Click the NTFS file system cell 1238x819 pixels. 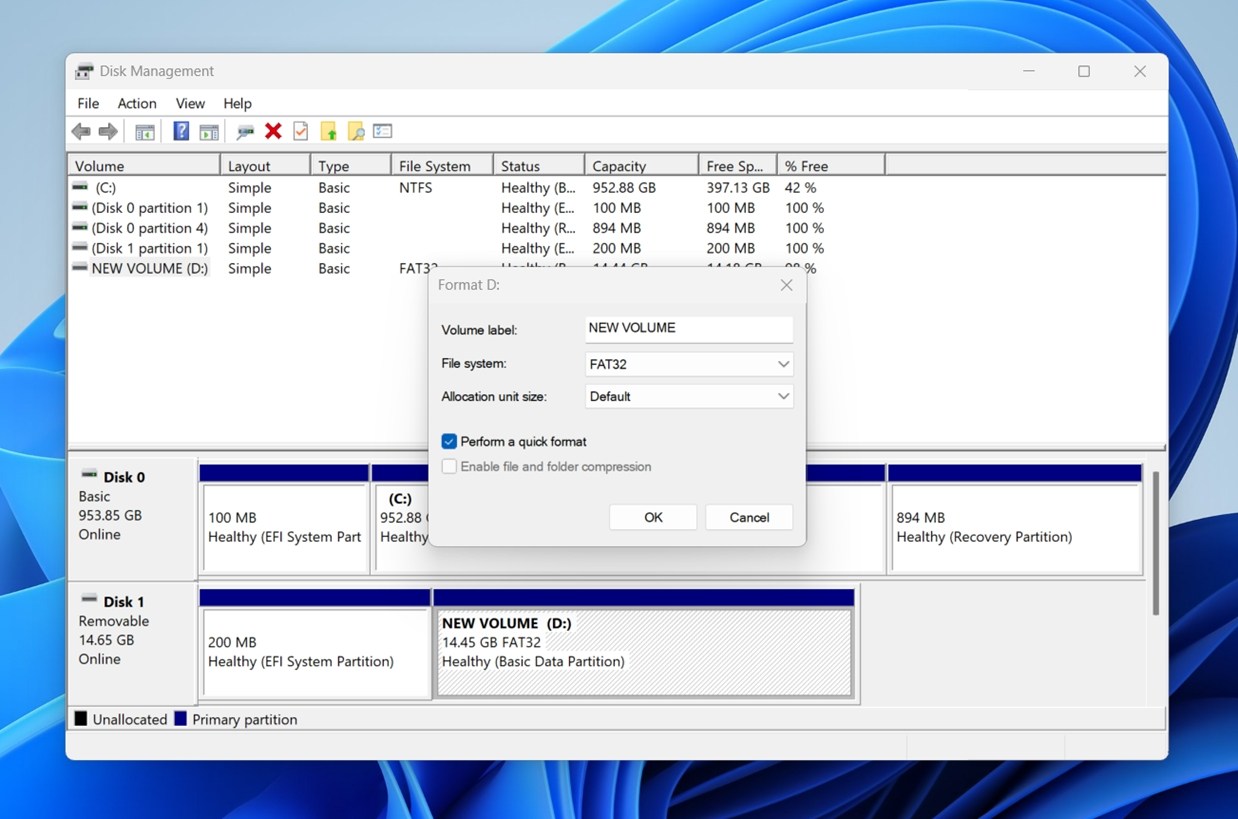point(415,187)
